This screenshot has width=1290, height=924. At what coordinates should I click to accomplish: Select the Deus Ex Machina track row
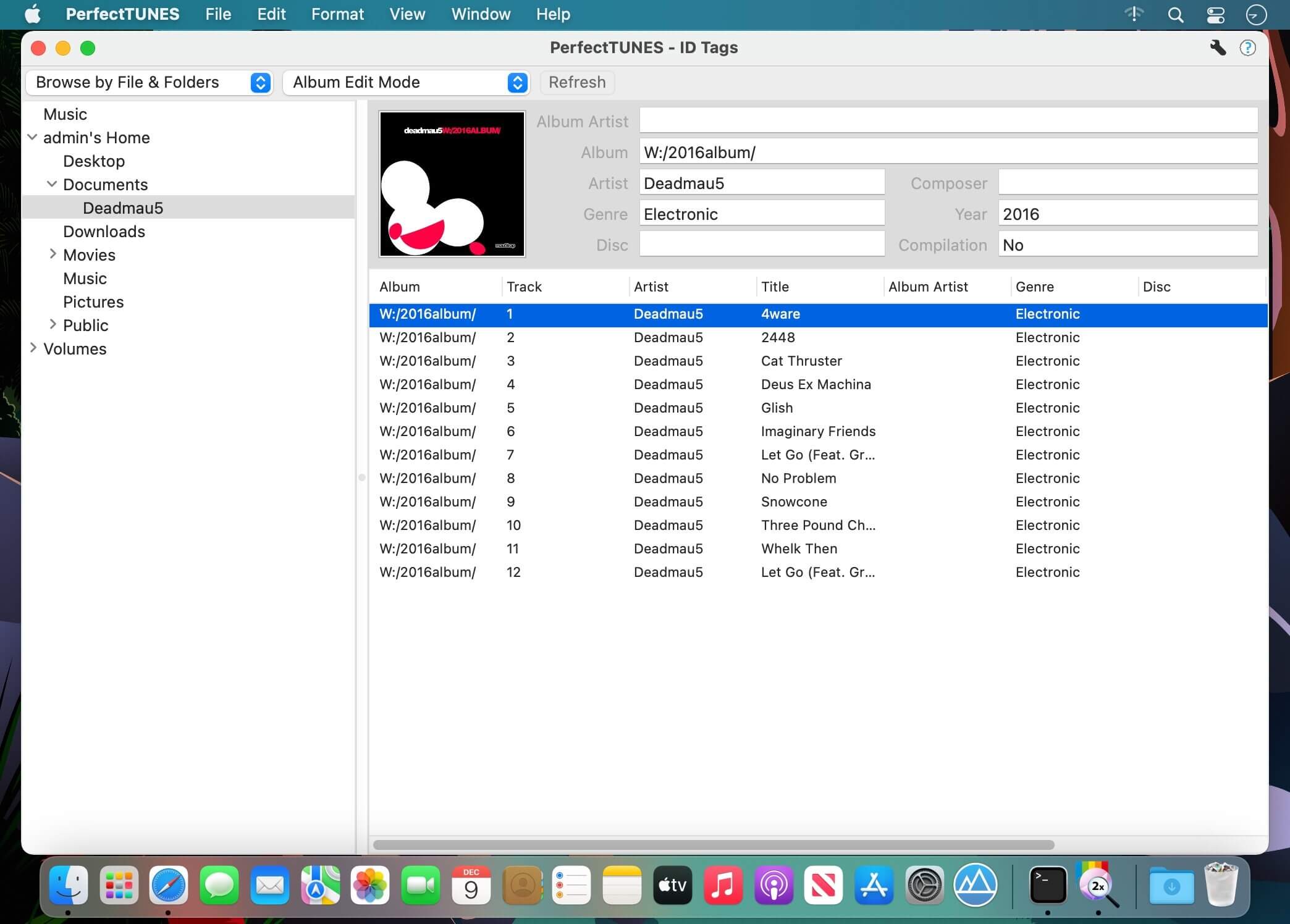pyautogui.click(x=818, y=384)
